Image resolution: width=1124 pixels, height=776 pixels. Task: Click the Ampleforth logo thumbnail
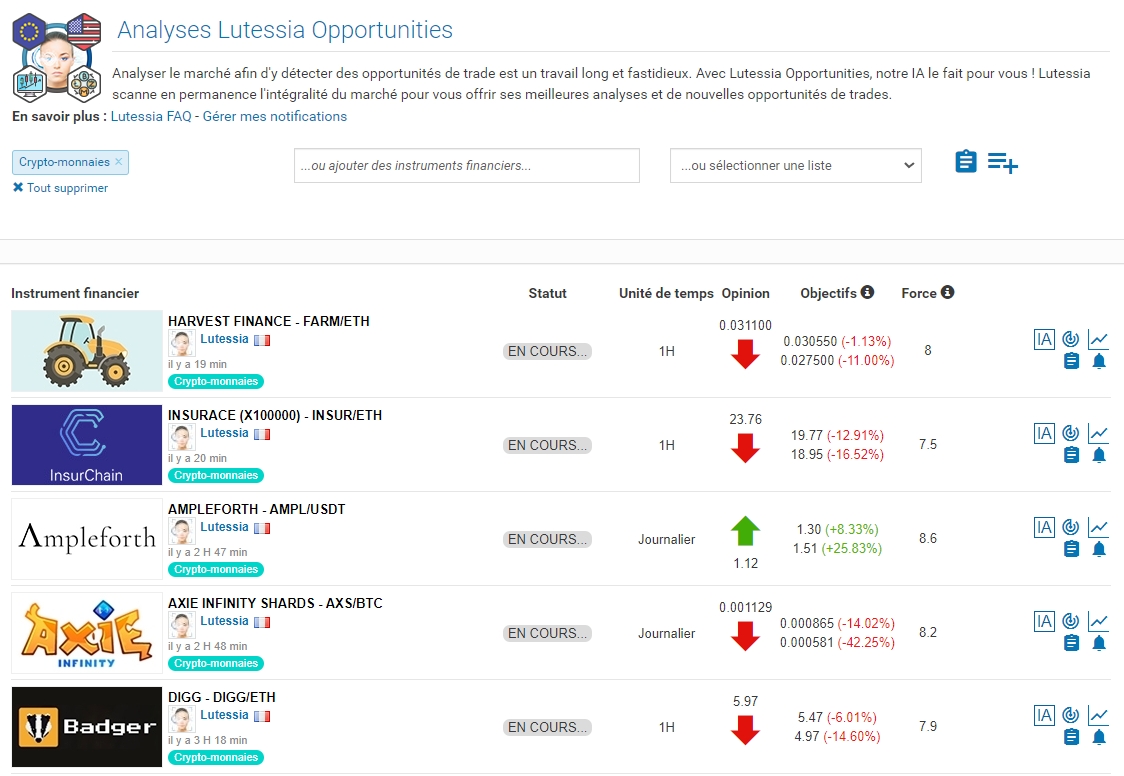point(87,539)
